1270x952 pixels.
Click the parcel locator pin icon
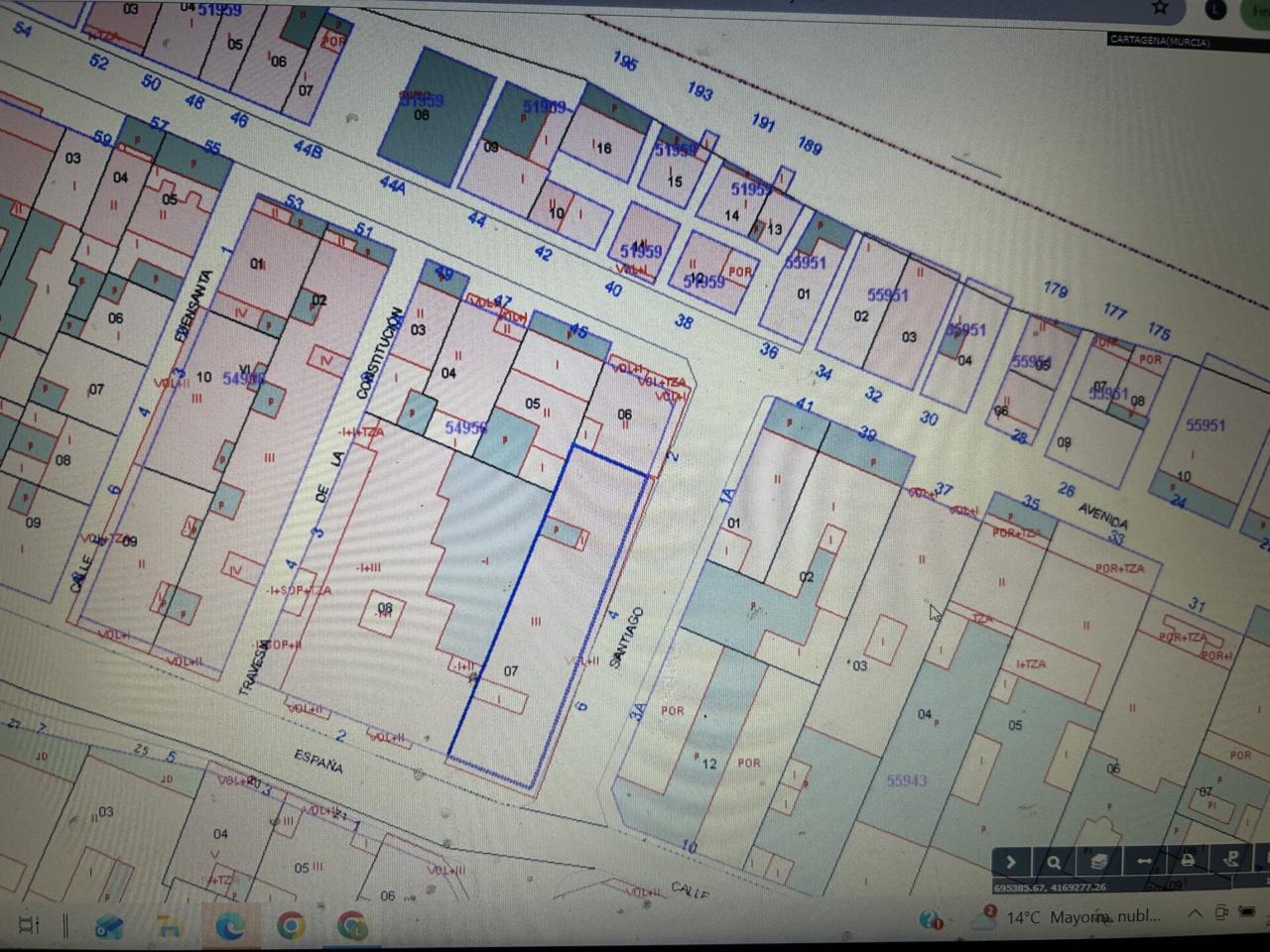pos(1231,860)
